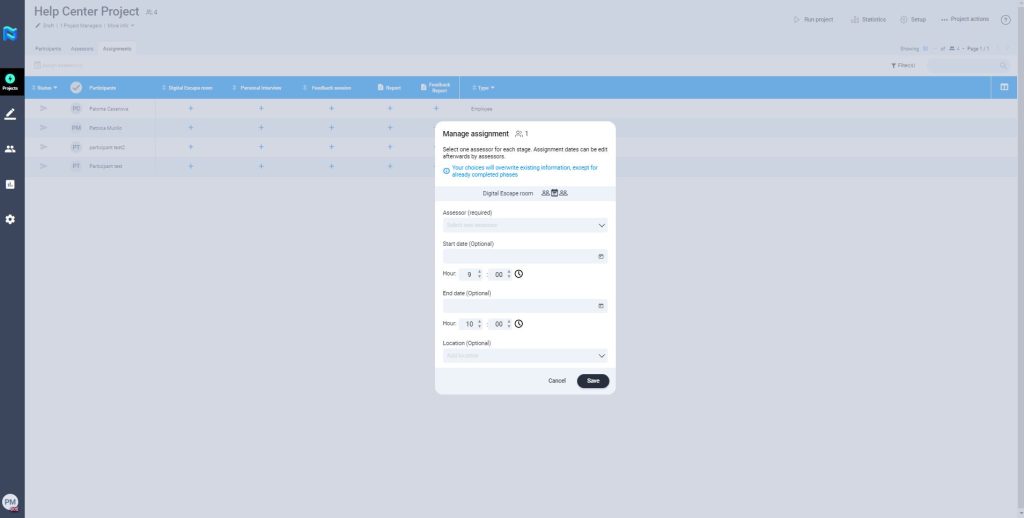Open the settings gear in left sidebar
This screenshot has height=518, width=1024.
pyautogui.click(x=10, y=219)
